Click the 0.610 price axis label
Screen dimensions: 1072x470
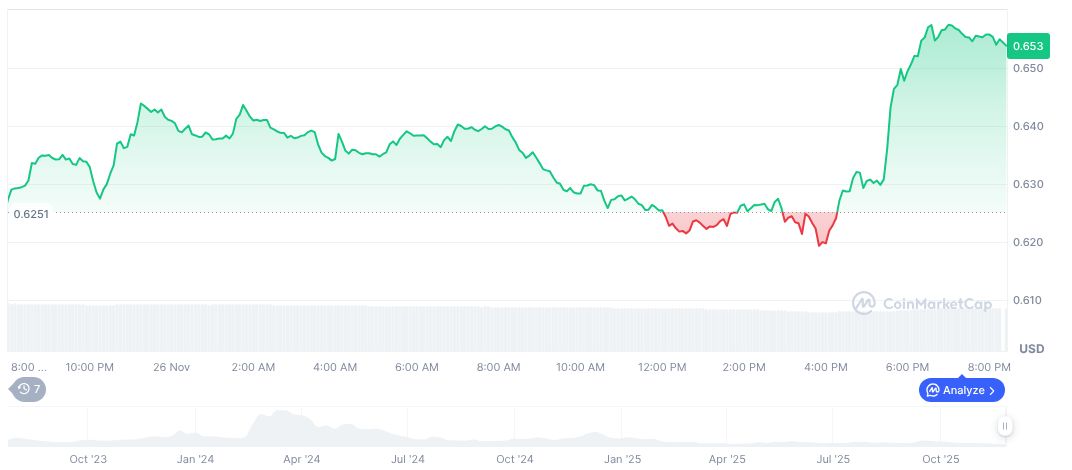pyautogui.click(x=1027, y=300)
